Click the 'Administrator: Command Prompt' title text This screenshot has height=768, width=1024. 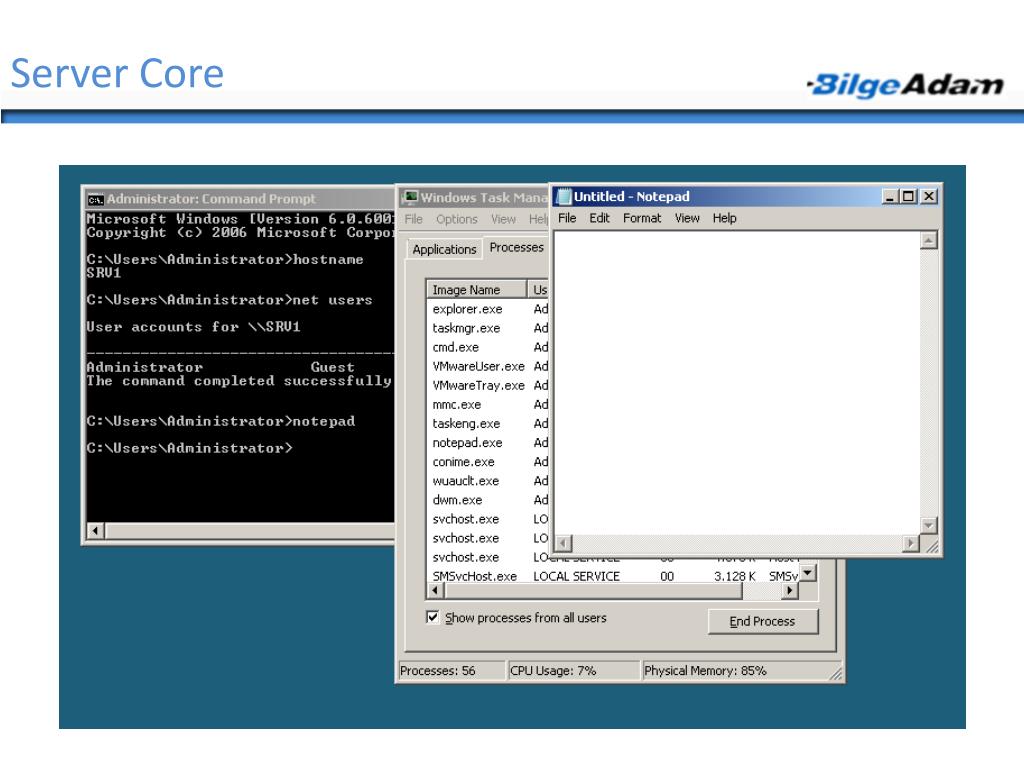click(x=211, y=199)
